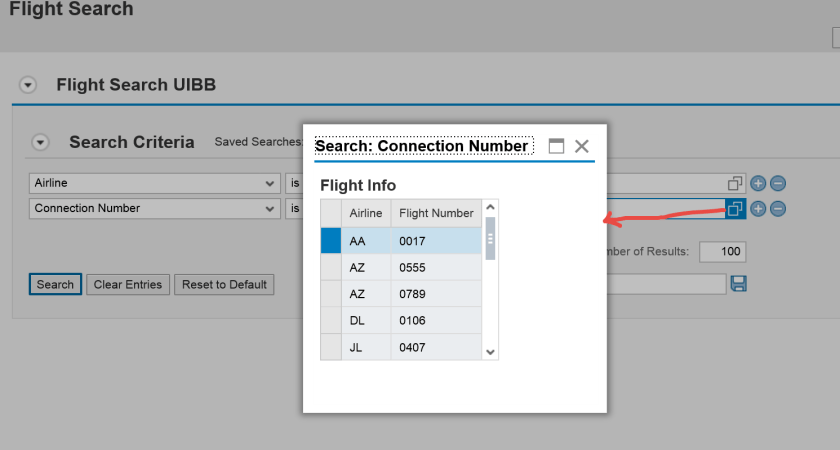The image size is (840, 450).
Task: Select the row selector for DL 0106
Action: point(330,321)
